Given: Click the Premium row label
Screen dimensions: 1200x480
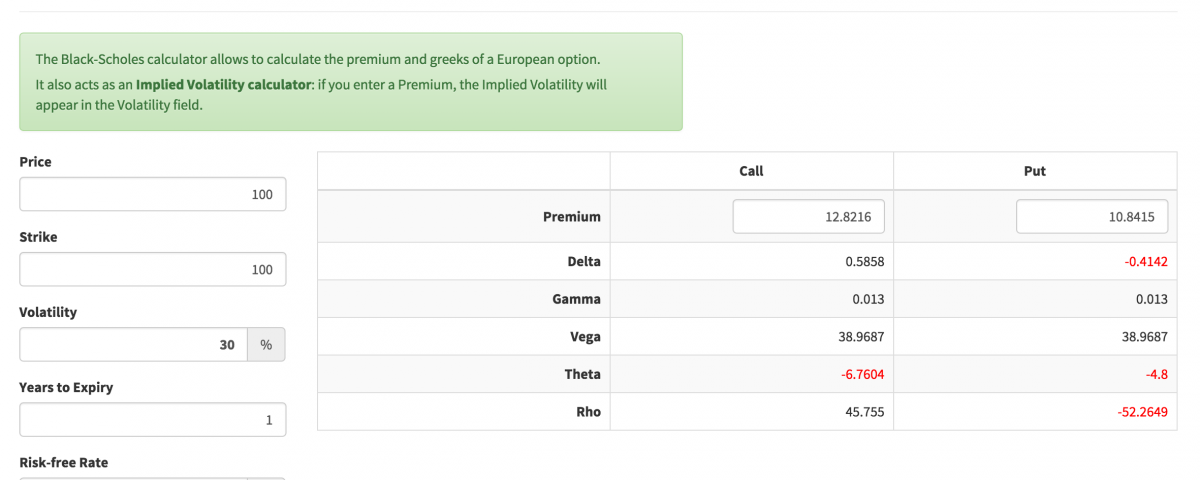Looking at the screenshot, I should [572, 216].
